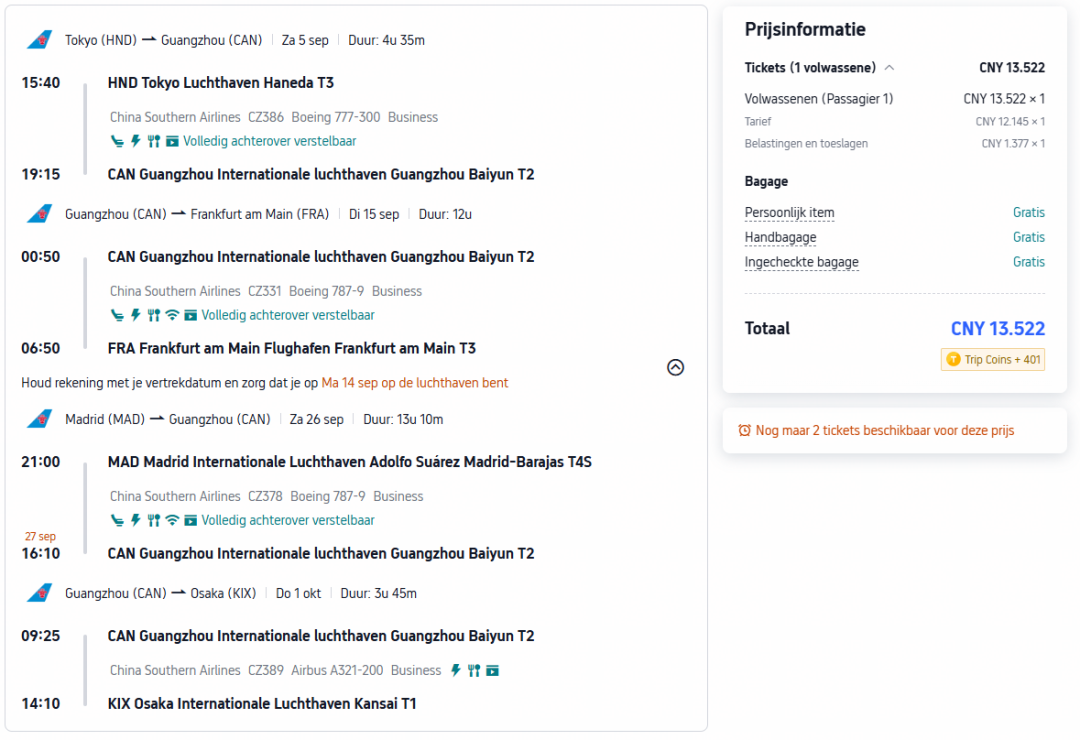Click the Guangzhou (CAN) to Osaka (KIX) segment header
This screenshot has width=1080, height=740.
pos(241,593)
